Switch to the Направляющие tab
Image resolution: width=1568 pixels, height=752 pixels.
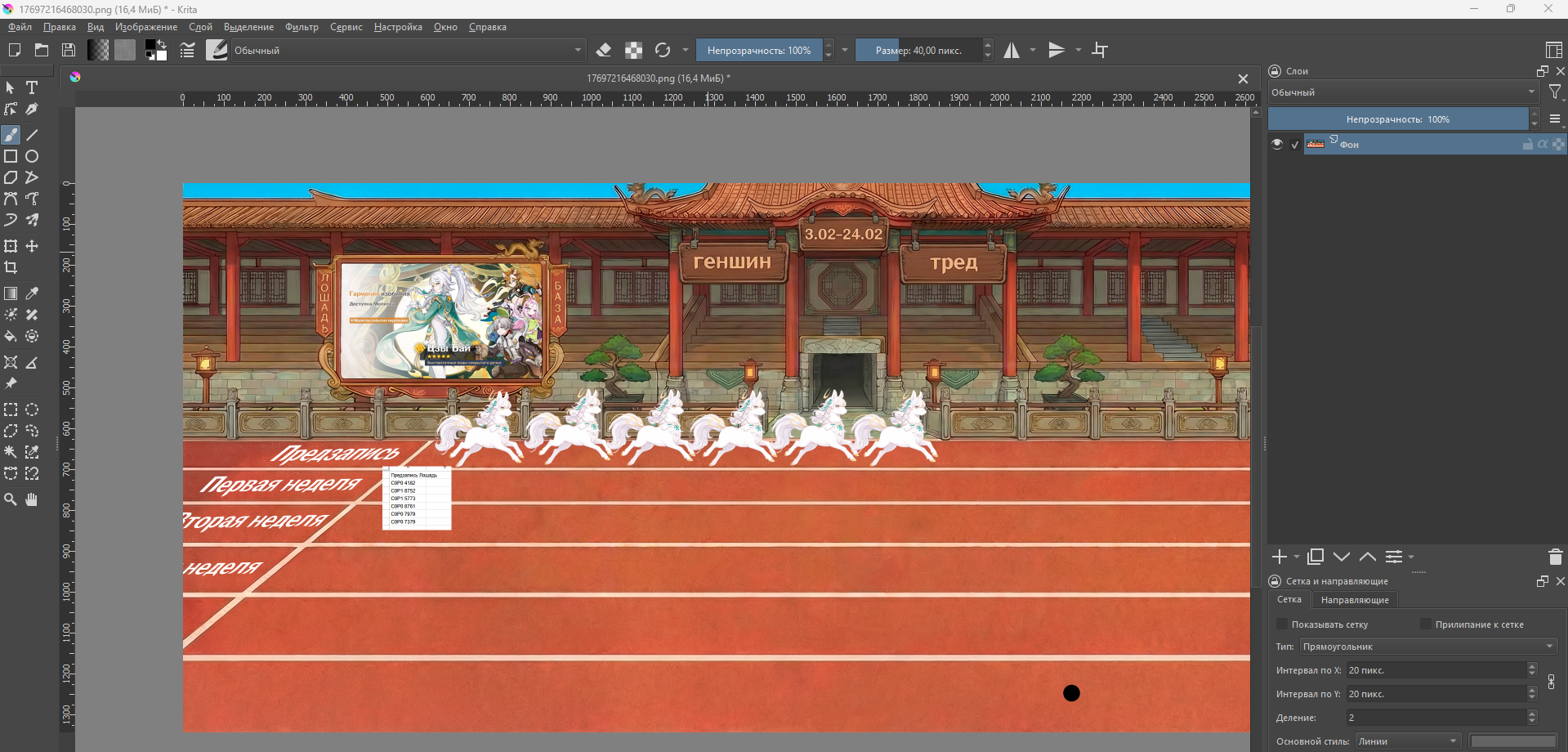point(1354,600)
